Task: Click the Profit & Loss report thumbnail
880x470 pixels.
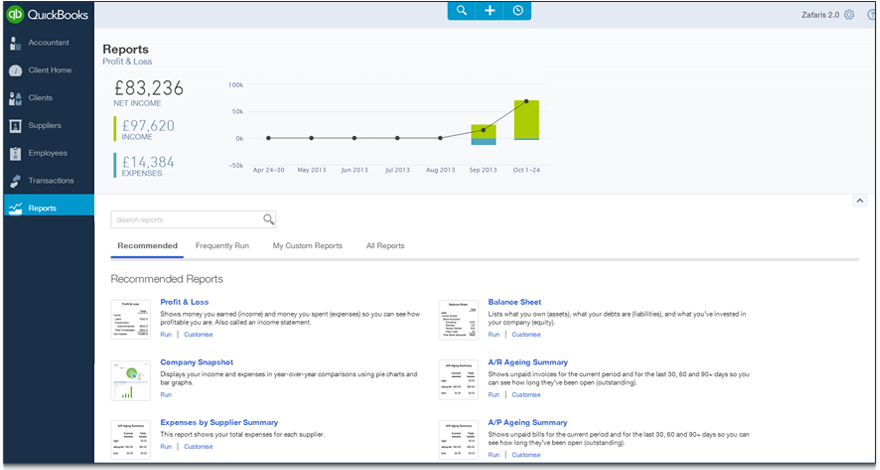Action: click(131, 320)
